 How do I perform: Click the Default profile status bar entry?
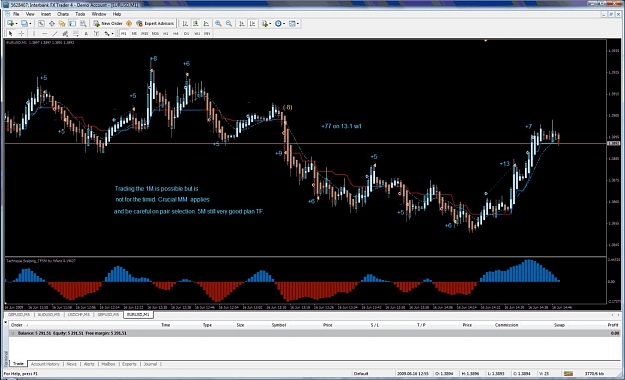(361, 374)
